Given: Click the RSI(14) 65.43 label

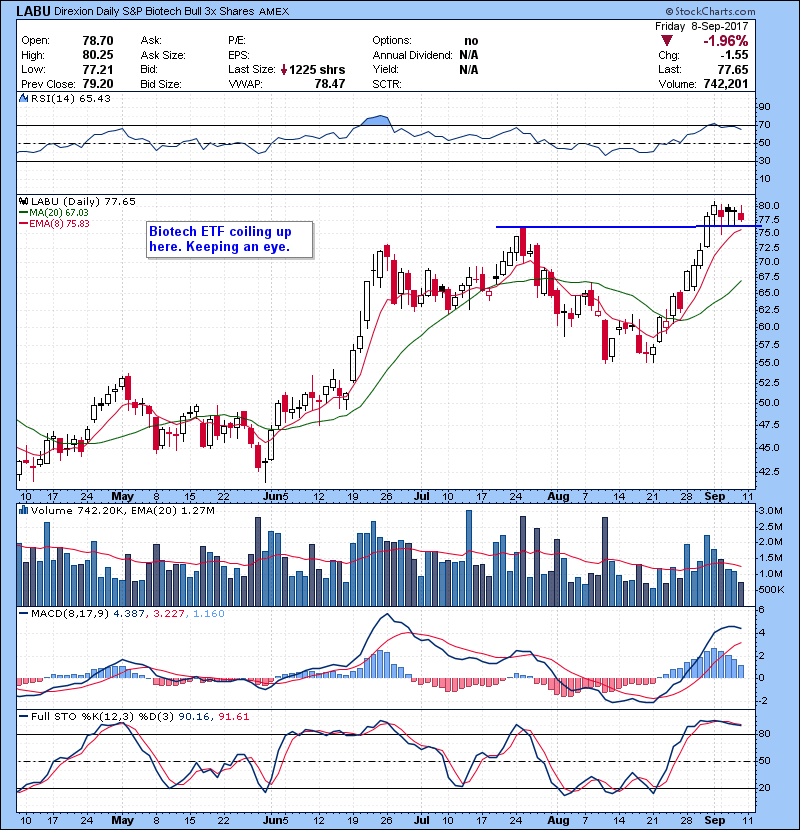Looking at the screenshot, I should click(71, 98).
